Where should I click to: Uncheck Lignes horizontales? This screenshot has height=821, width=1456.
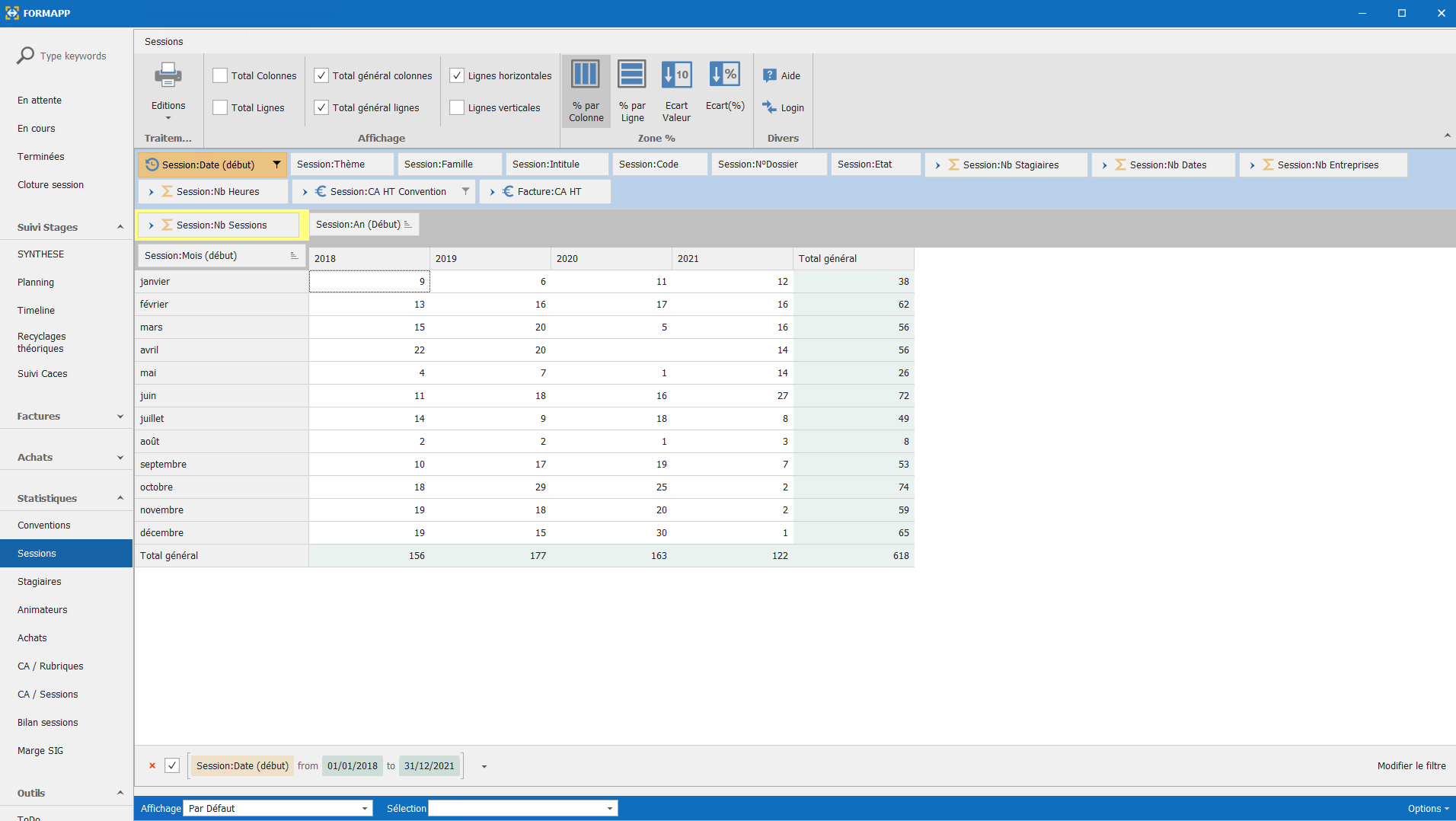[x=457, y=75]
